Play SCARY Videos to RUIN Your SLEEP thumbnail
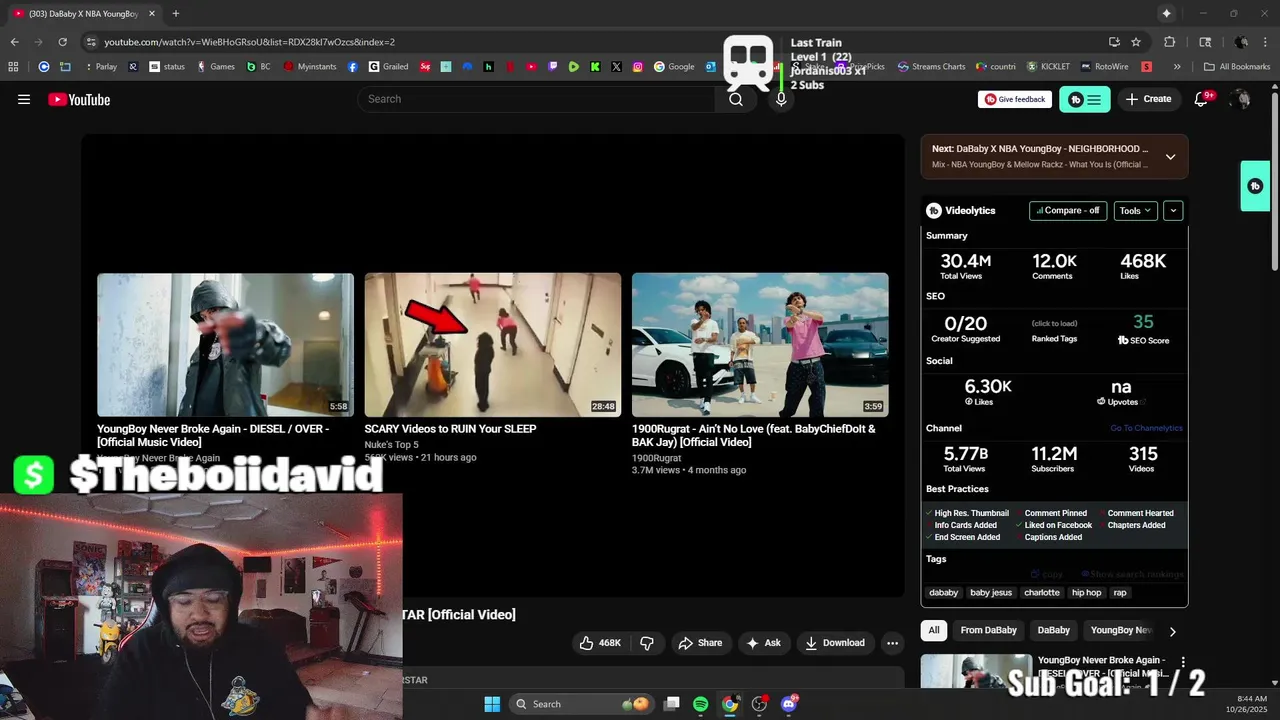Image resolution: width=1280 pixels, height=720 pixels. (x=492, y=344)
